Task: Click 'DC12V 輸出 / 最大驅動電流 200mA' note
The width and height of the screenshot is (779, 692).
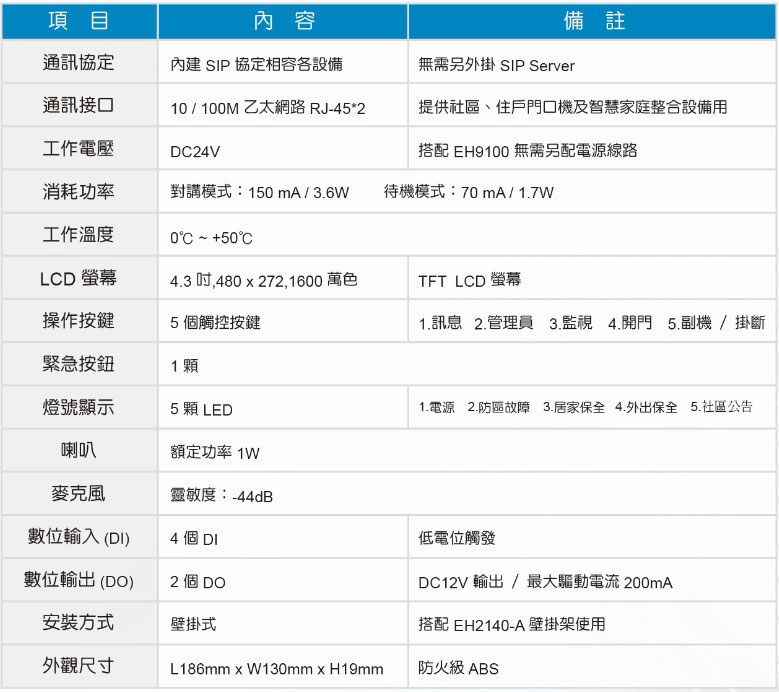Action: coord(545,582)
